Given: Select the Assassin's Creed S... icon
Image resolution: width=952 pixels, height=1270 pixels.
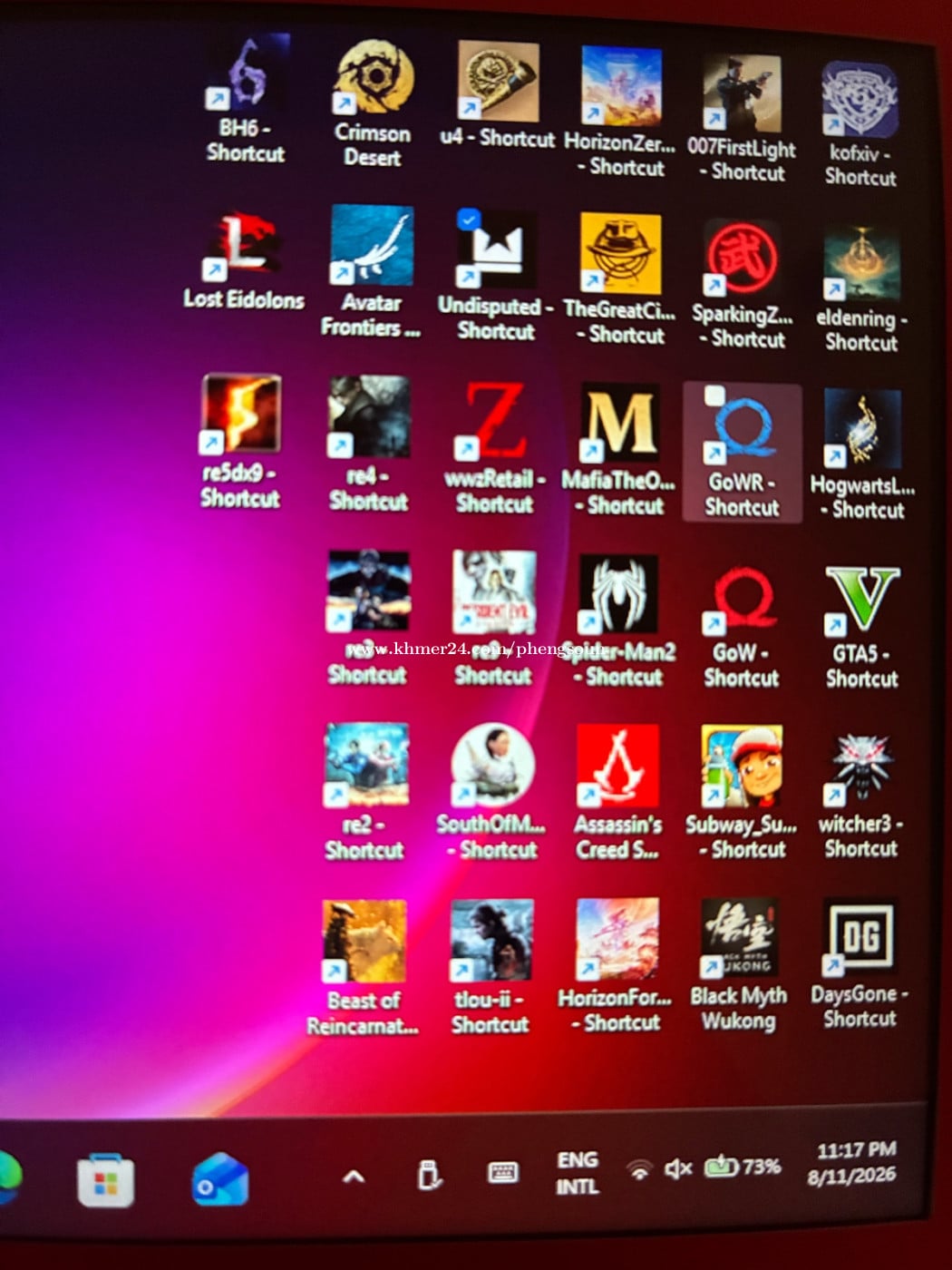Looking at the screenshot, I should [x=617, y=767].
